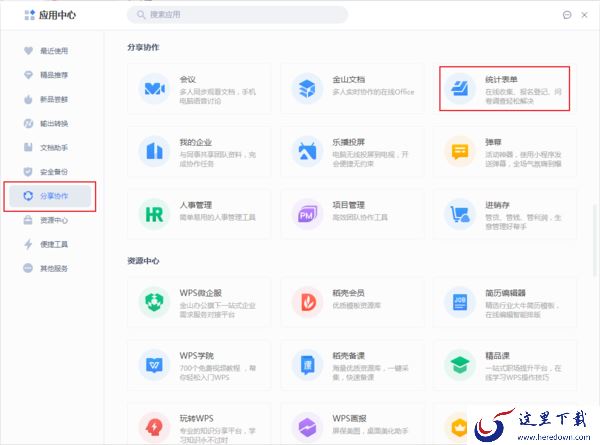
Task: Click the 简历编辑器 title text
Action: point(505,293)
